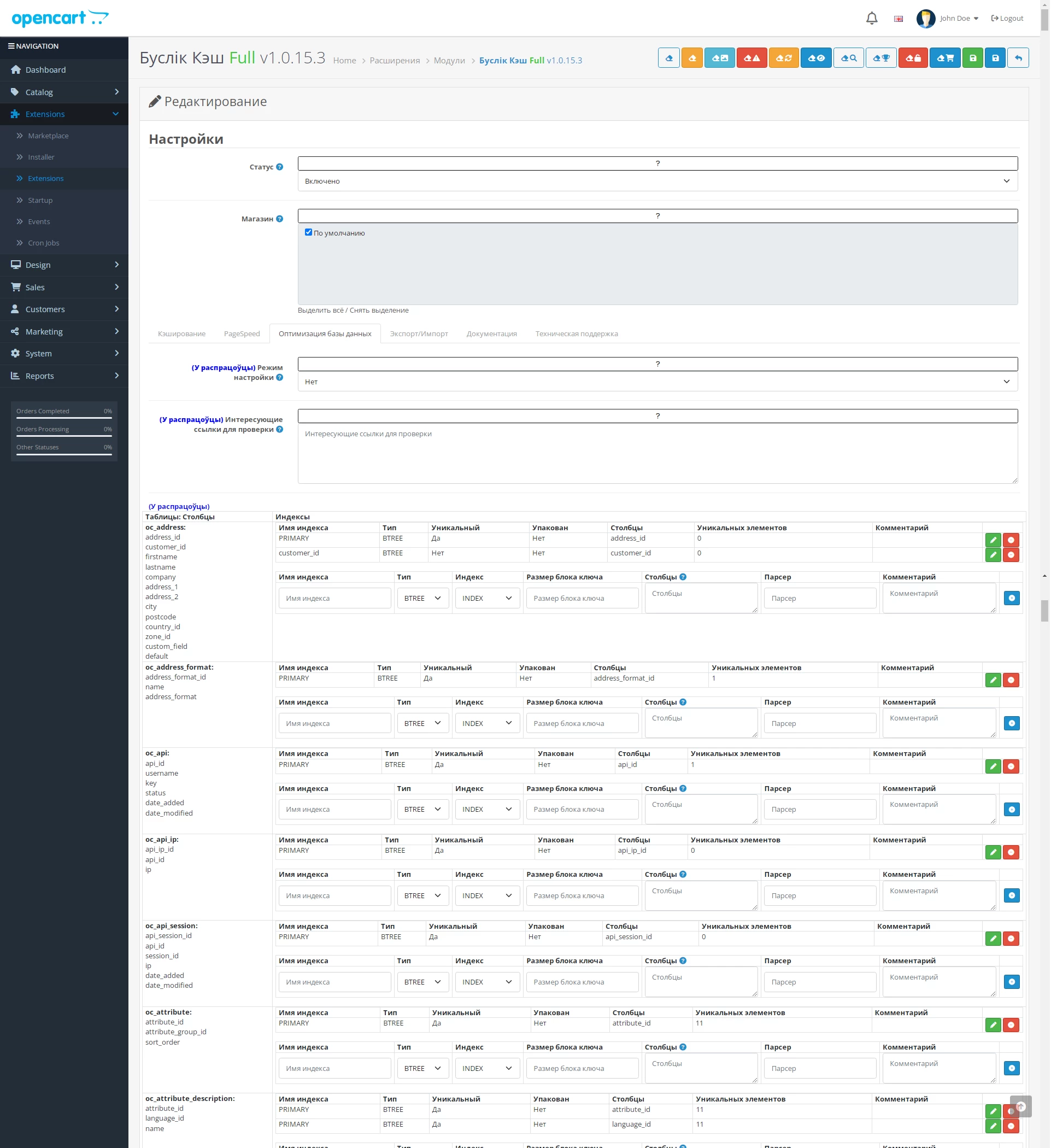Viewport: 1051px width, 1148px height.
Task: Add new index for oc_address with blue button
Action: point(1012,598)
